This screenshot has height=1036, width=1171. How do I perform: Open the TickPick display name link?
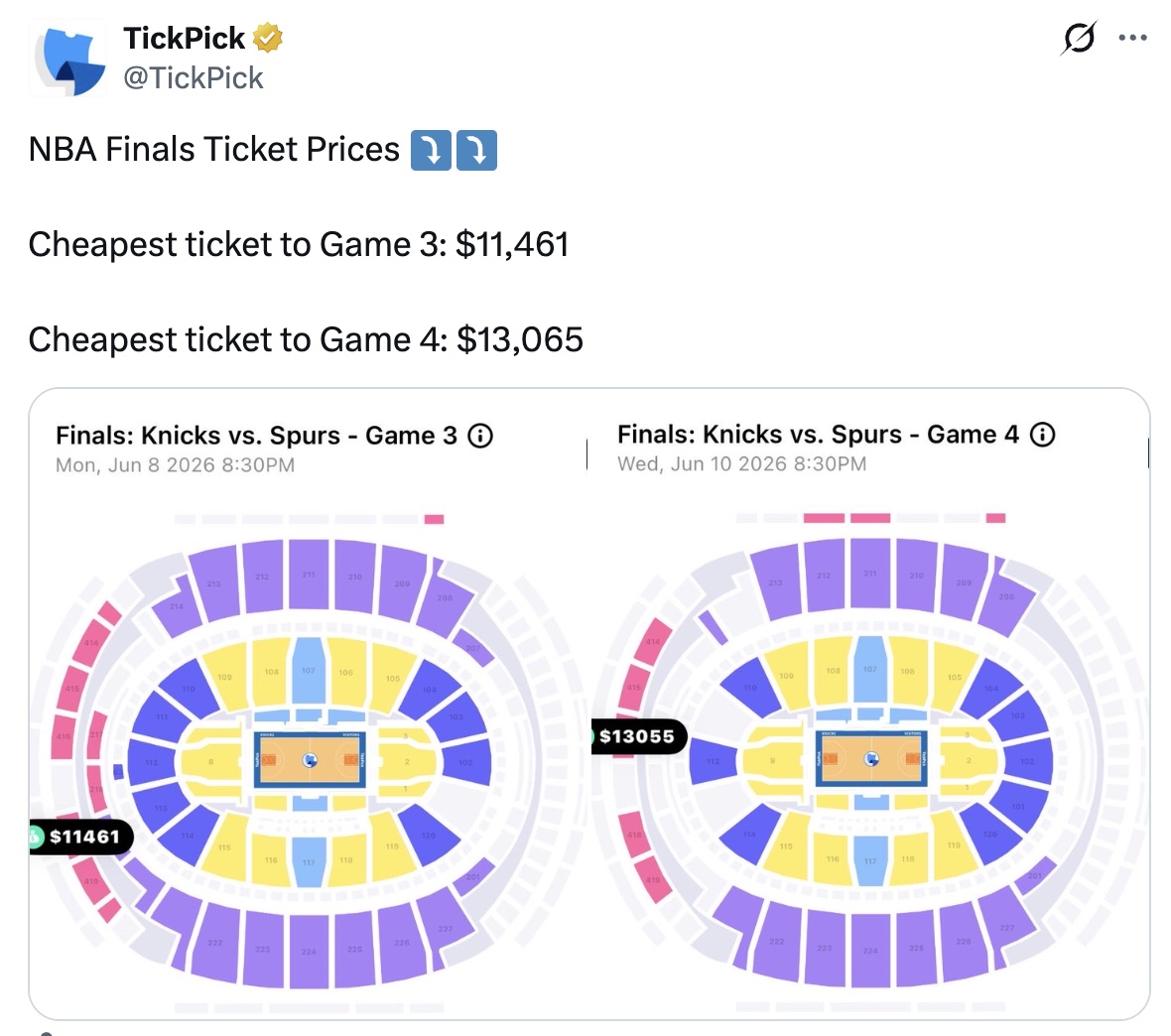(184, 38)
